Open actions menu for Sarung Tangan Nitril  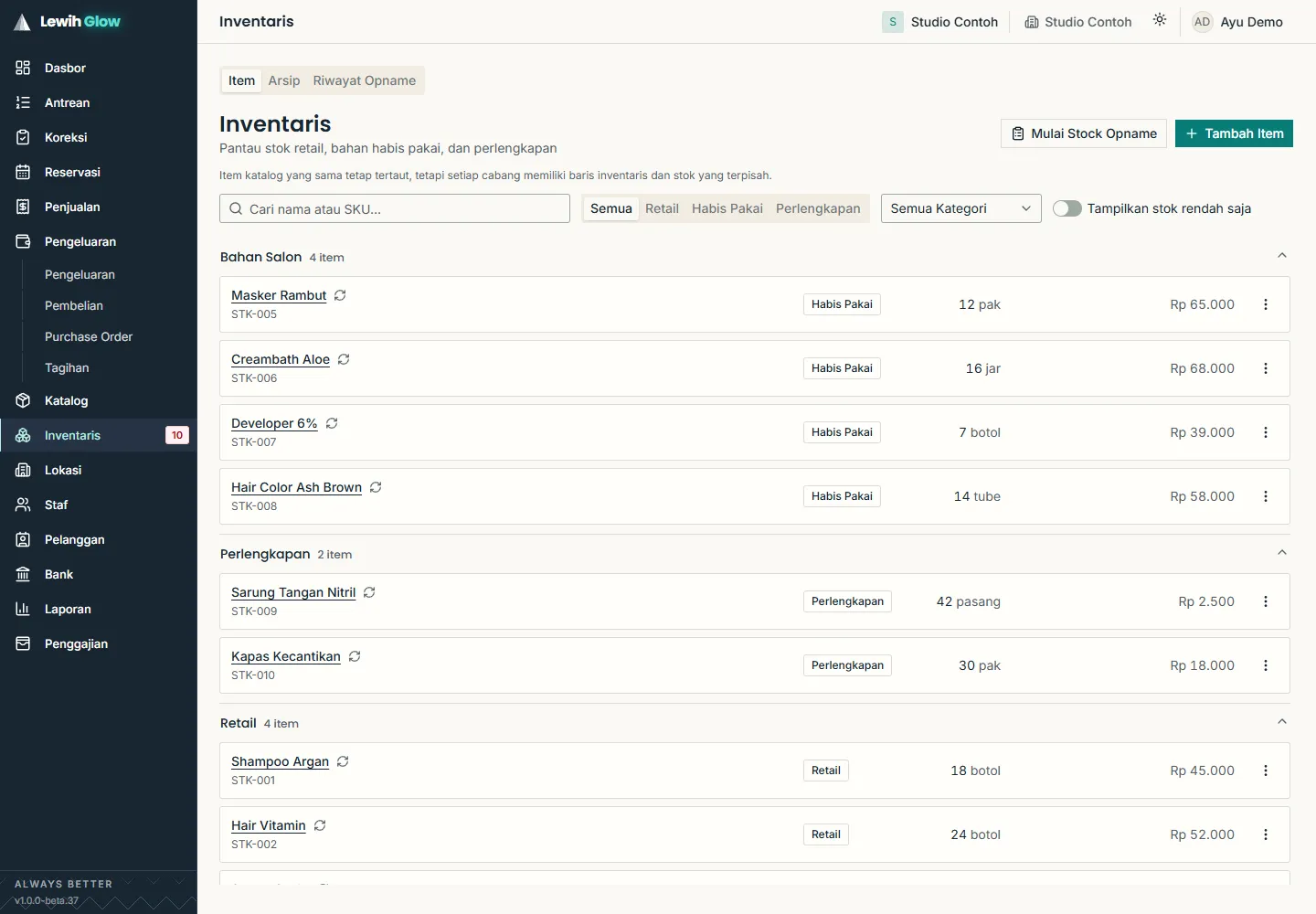pos(1266,601)
